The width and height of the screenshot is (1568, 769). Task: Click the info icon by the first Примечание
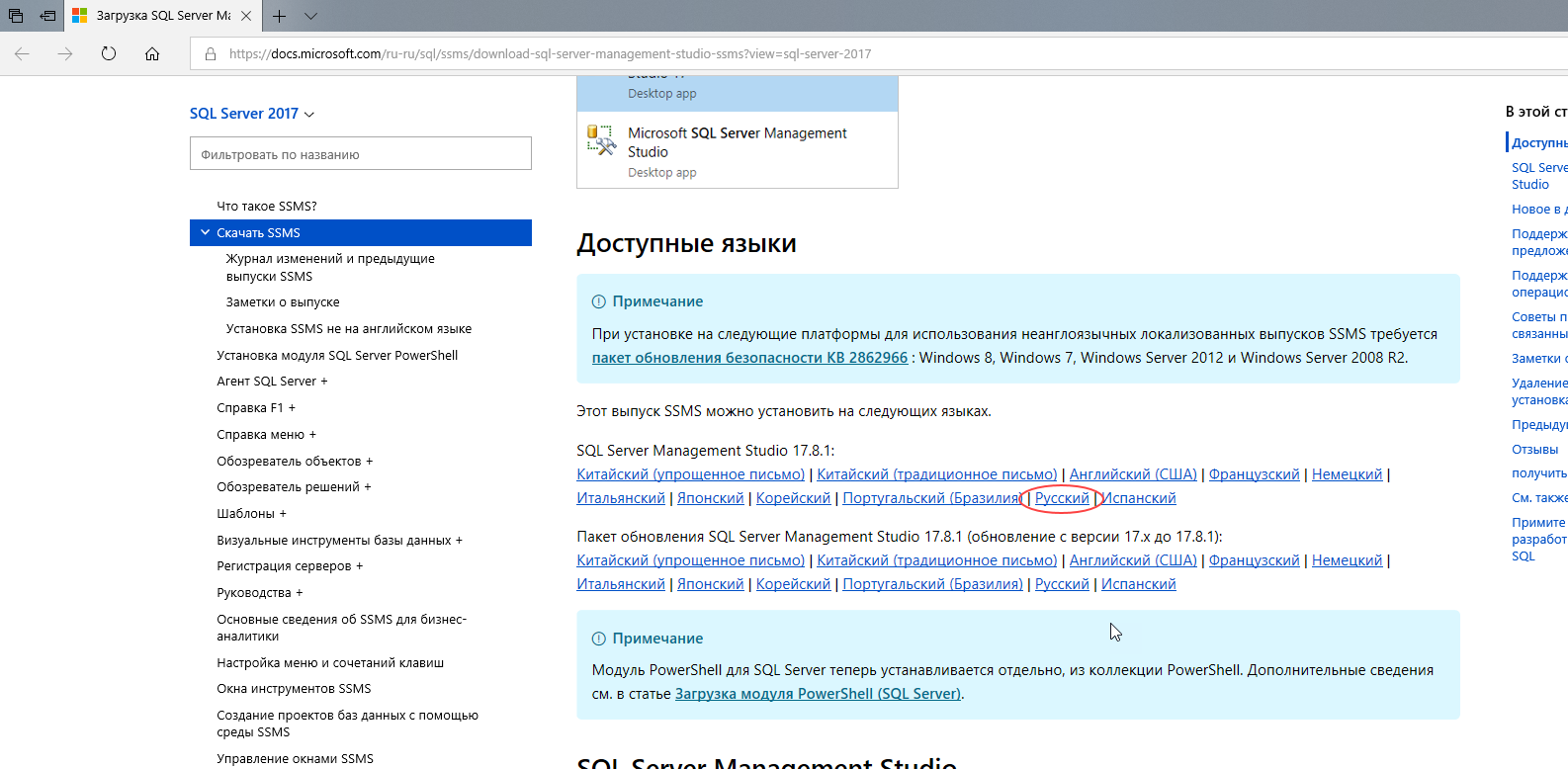click(598, 301)
